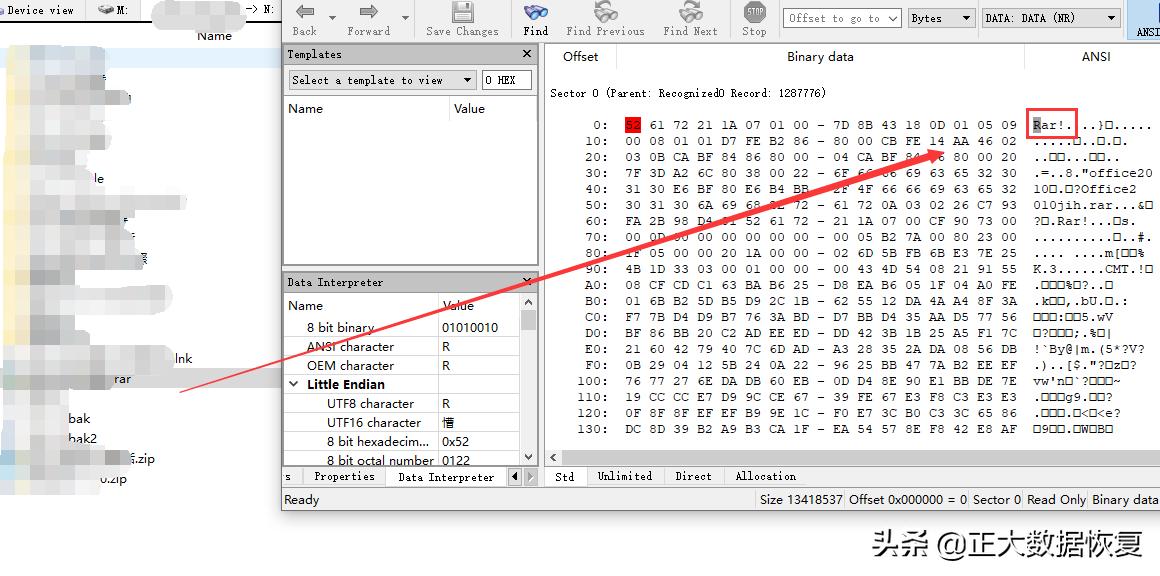Click the Name header in Templates panel
This screenshot has height=576, width=1160.
click(x=306, y=109)
